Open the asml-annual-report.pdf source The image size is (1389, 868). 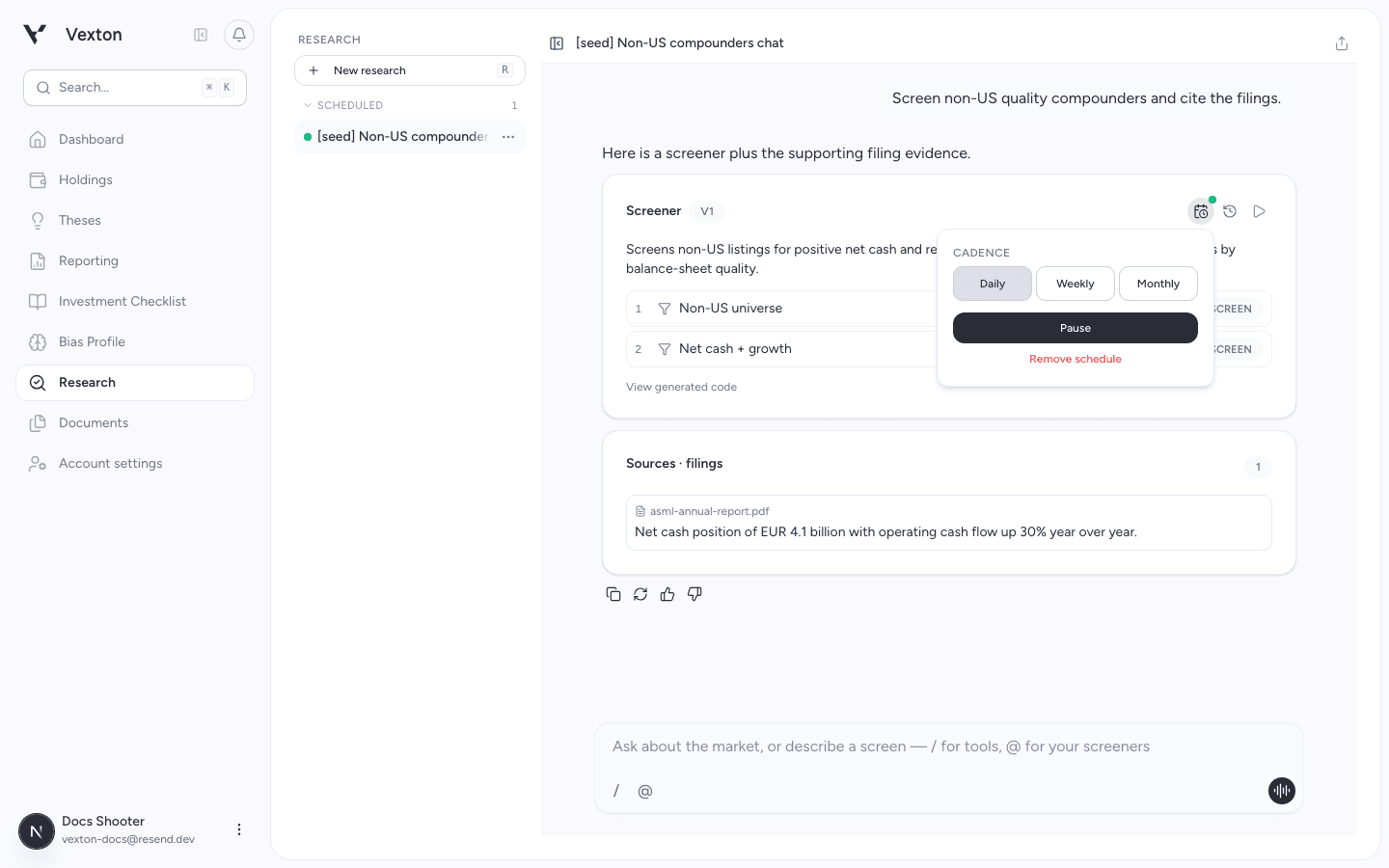coord(949,523)
